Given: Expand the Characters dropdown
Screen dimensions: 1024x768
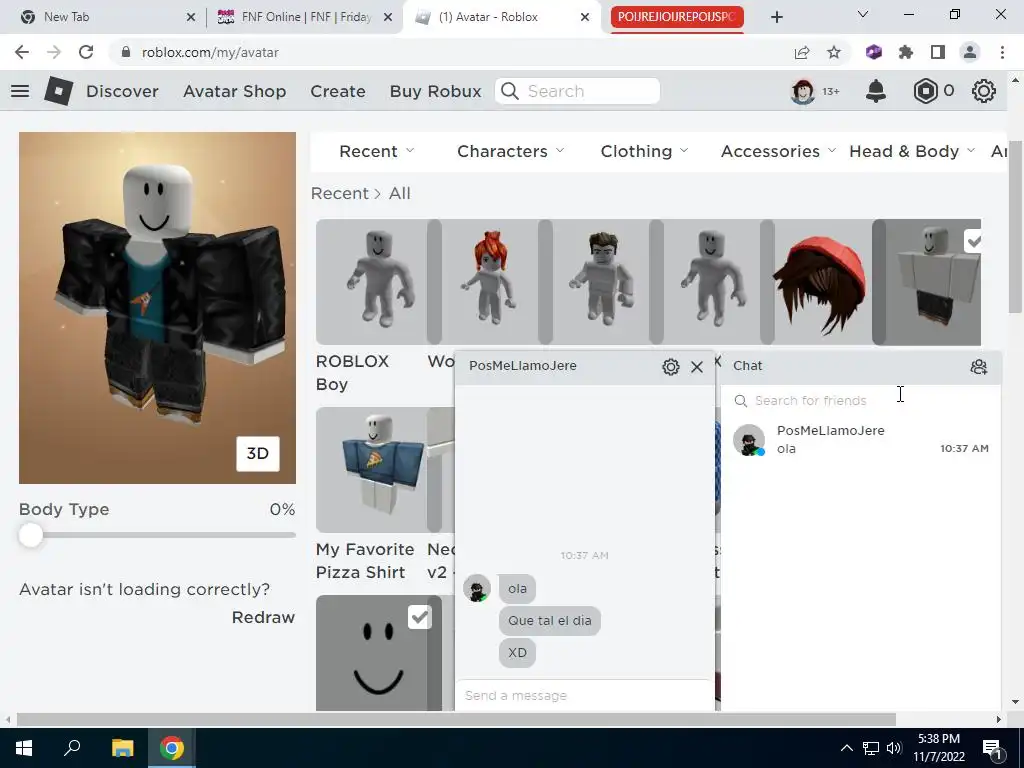Looking at the screenshot, I should (x=511, y=152).
